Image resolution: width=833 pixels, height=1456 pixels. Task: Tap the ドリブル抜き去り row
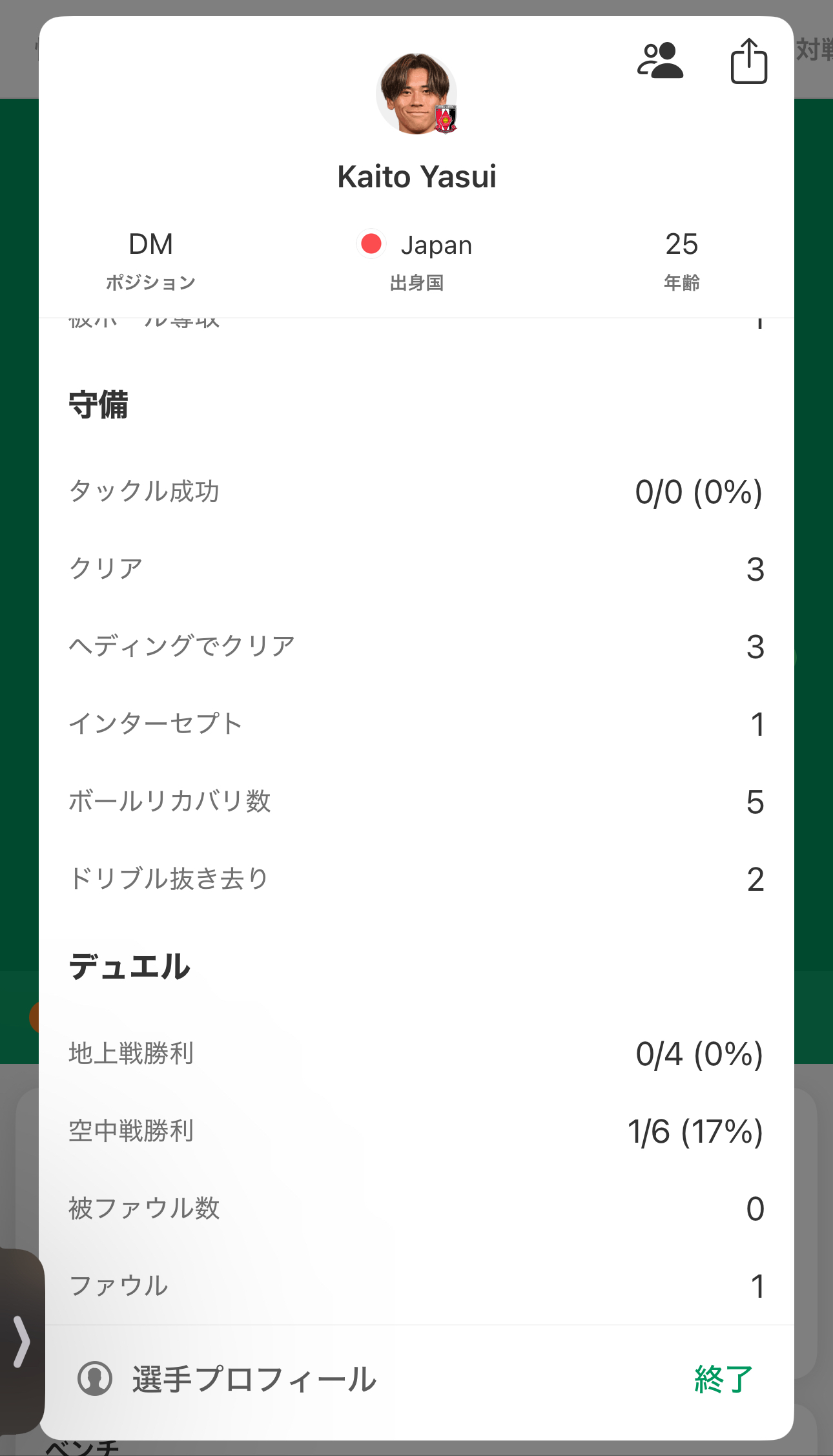[x=416, y=879]
